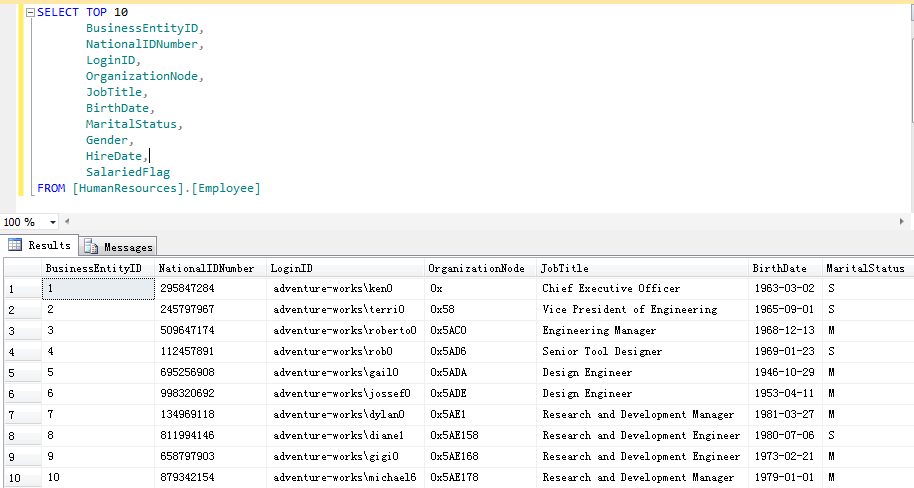This screenshot has height=488, width=914.
Task: Click cell with NationalIDNumber 509647174
Action: [210, 331]
